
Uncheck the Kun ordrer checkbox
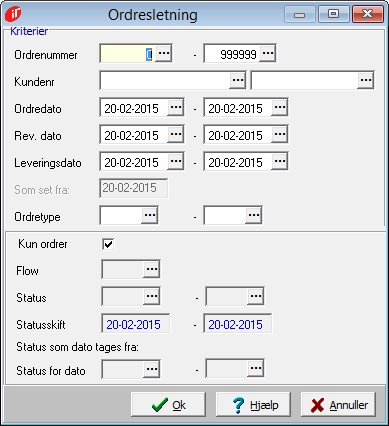108,244
